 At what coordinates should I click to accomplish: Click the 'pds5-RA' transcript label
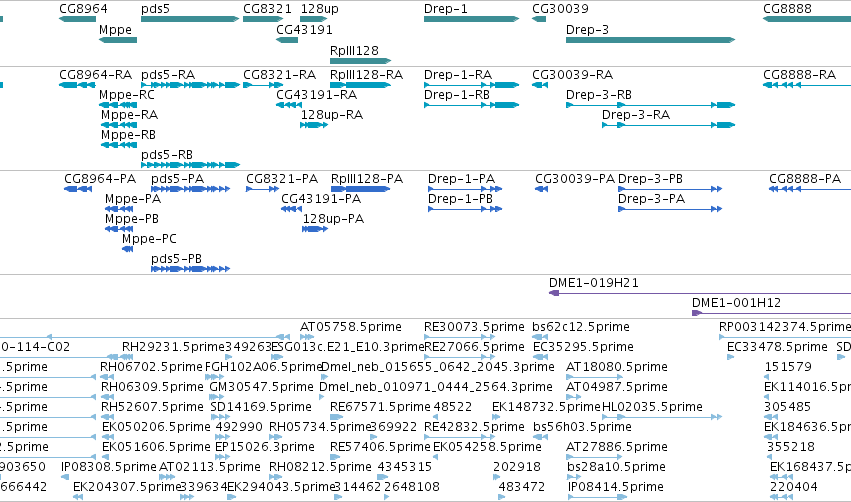click(168, 74)
